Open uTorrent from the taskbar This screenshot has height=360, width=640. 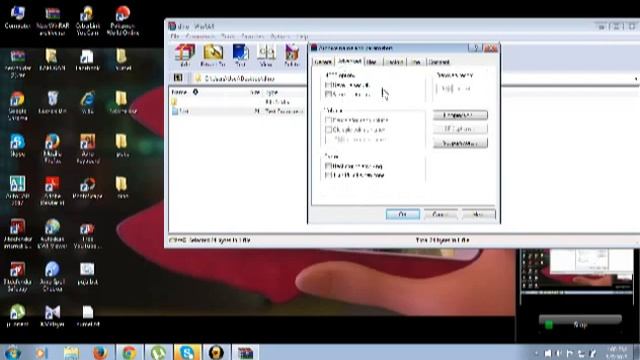(158, 352)
